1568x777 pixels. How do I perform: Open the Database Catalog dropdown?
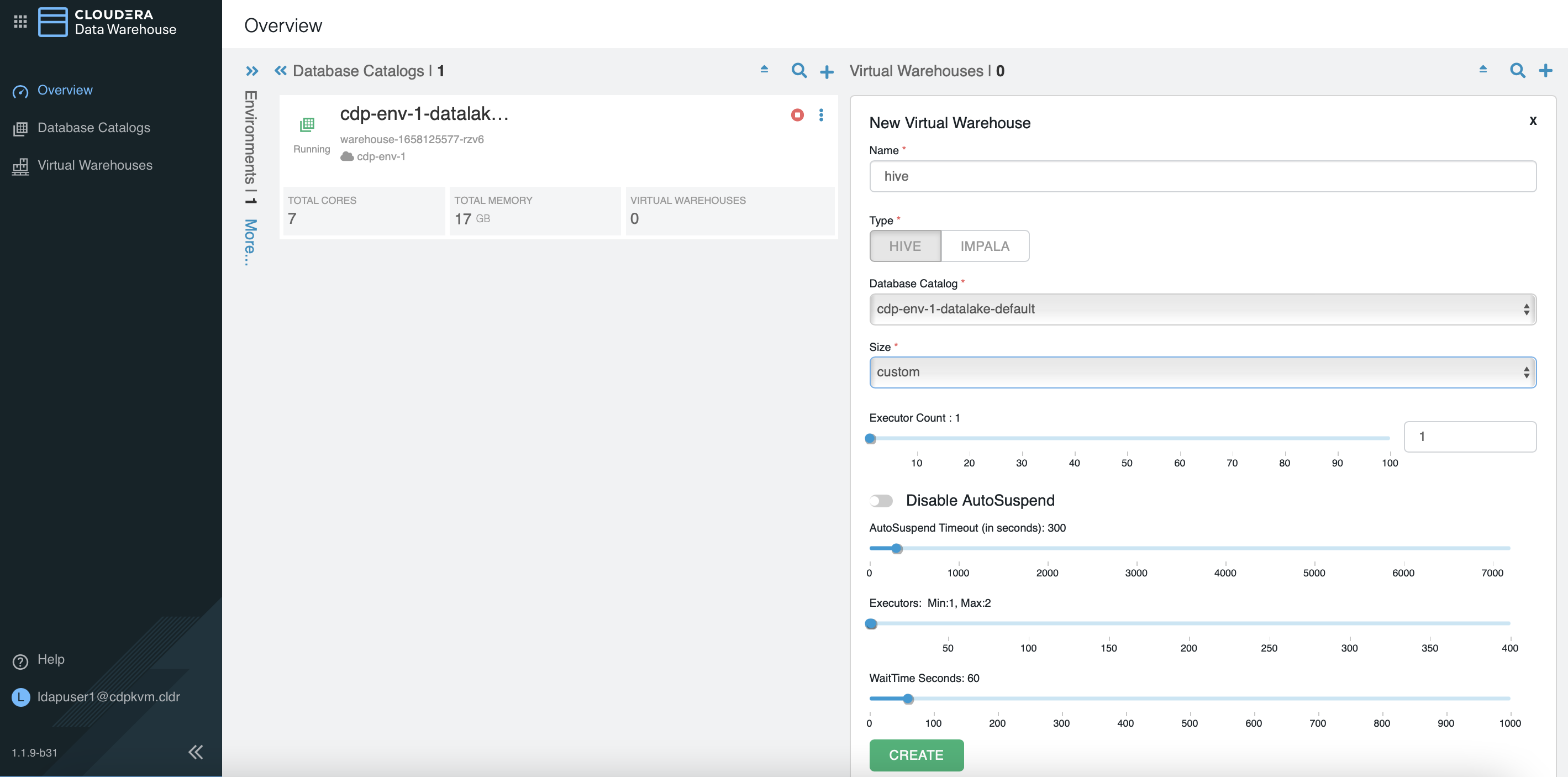pos(1202,309)
